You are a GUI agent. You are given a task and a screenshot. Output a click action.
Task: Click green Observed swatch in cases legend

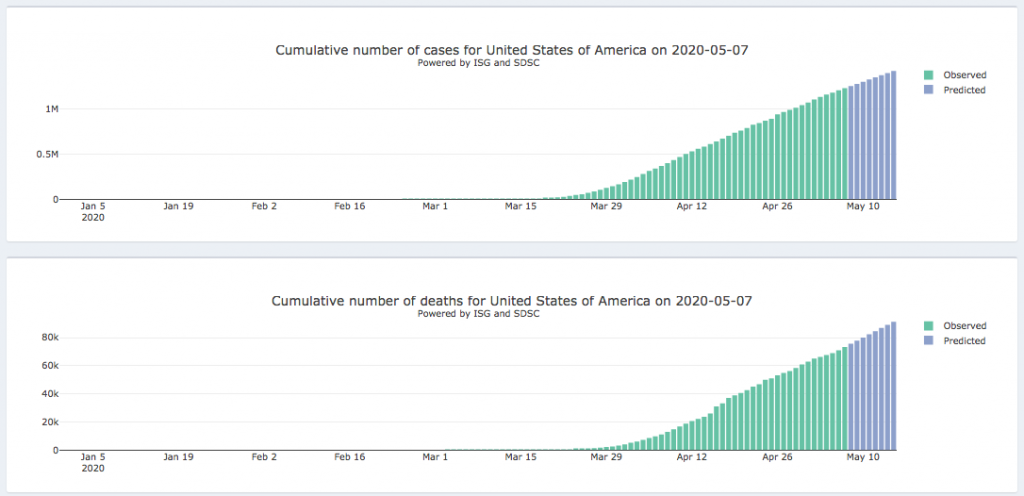929,75
